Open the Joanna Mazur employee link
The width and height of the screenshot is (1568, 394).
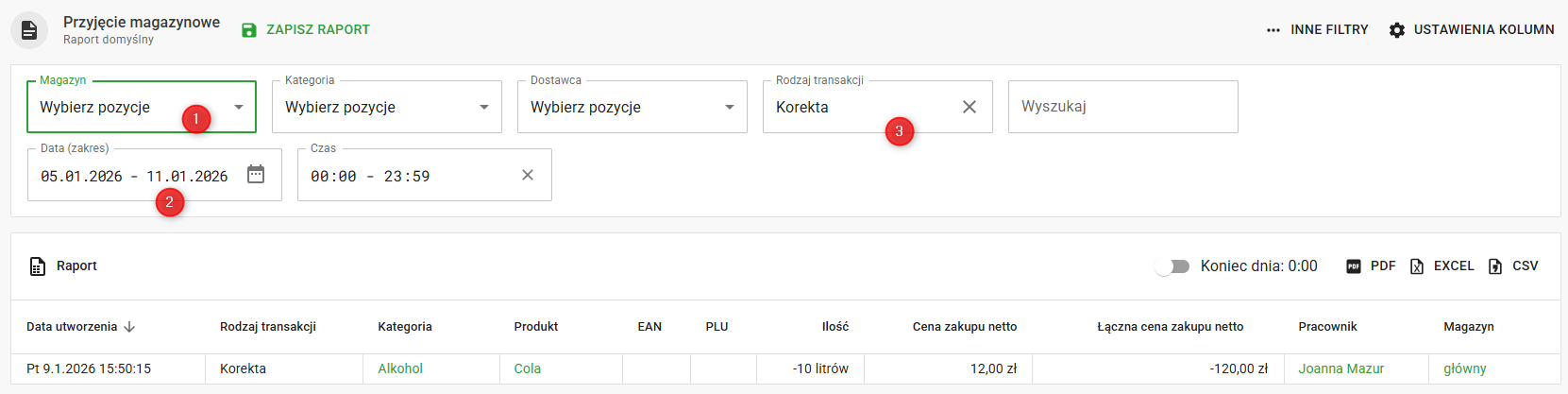pos(1340,368)
